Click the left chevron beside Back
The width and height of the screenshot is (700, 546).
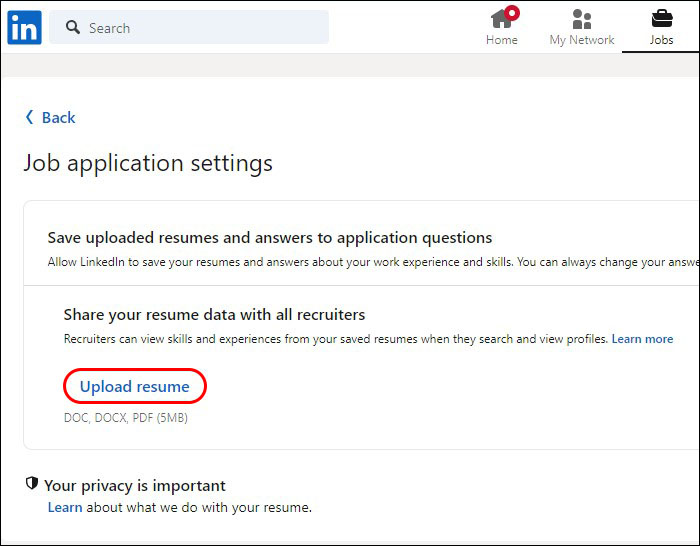(x=29, y=118)
